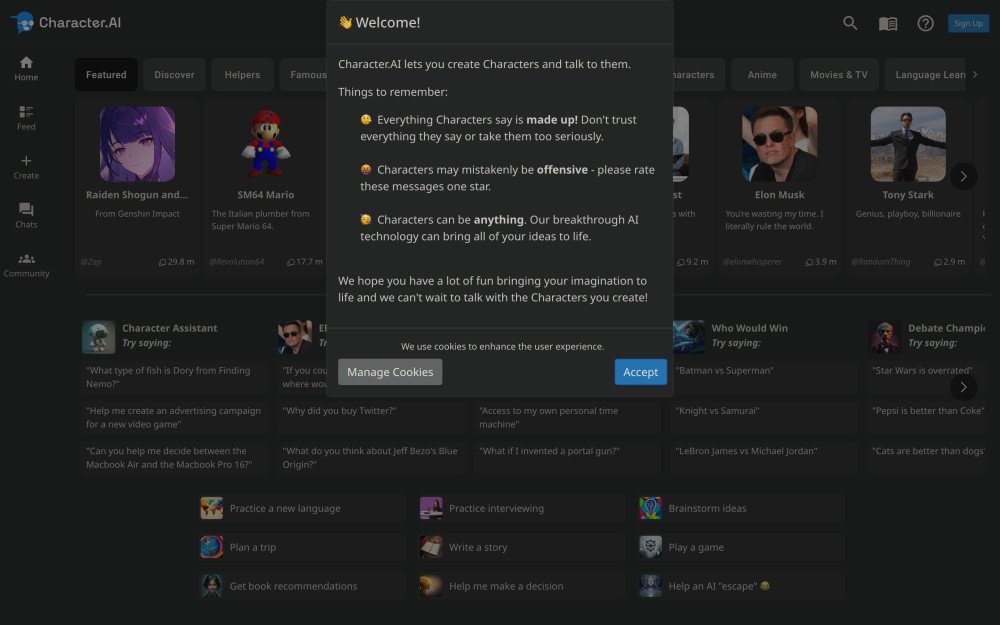Open the book guide icon
The image size is (1000, 625).
coord(888,23)
